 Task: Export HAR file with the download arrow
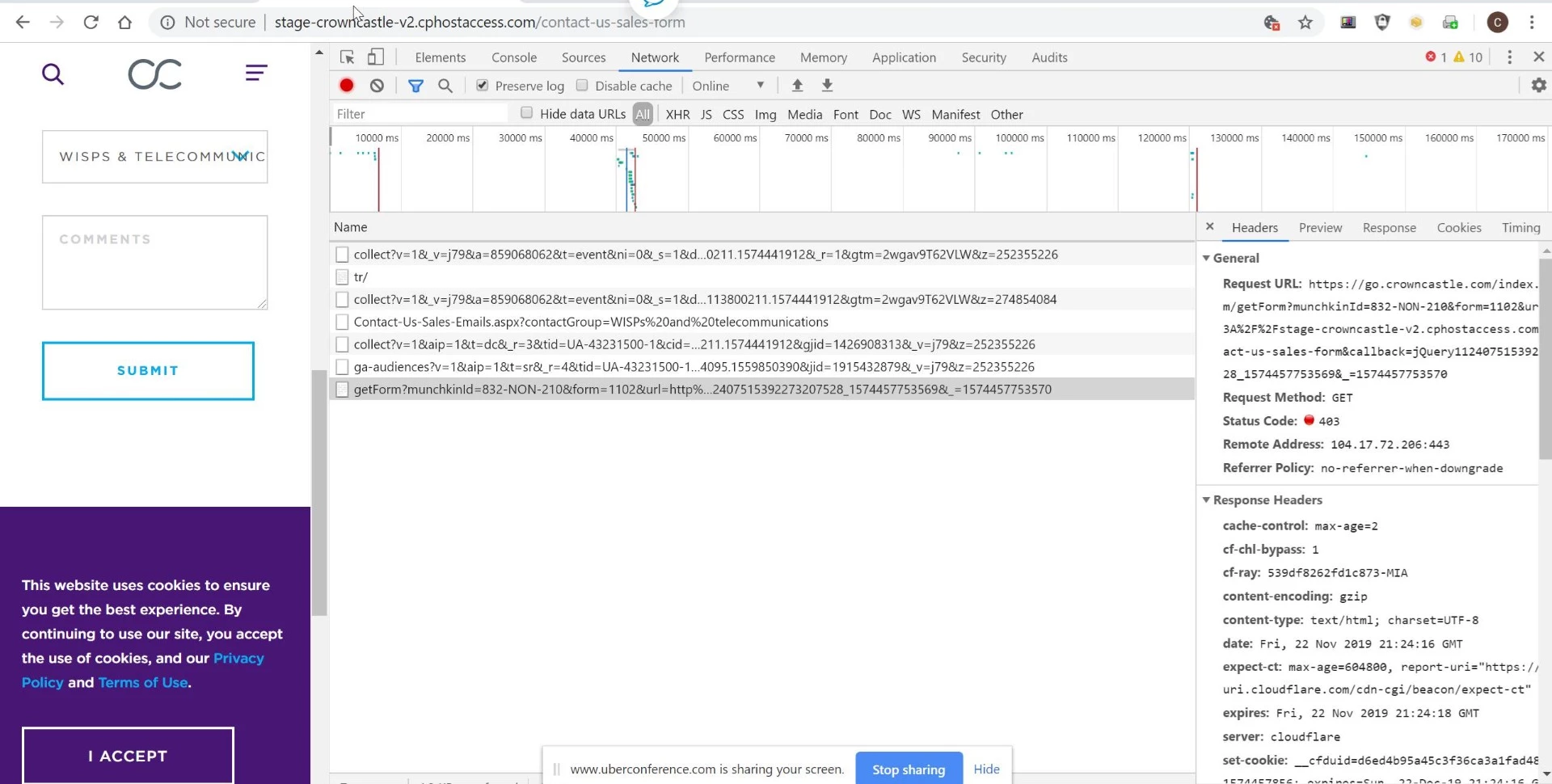coord(827,85)
